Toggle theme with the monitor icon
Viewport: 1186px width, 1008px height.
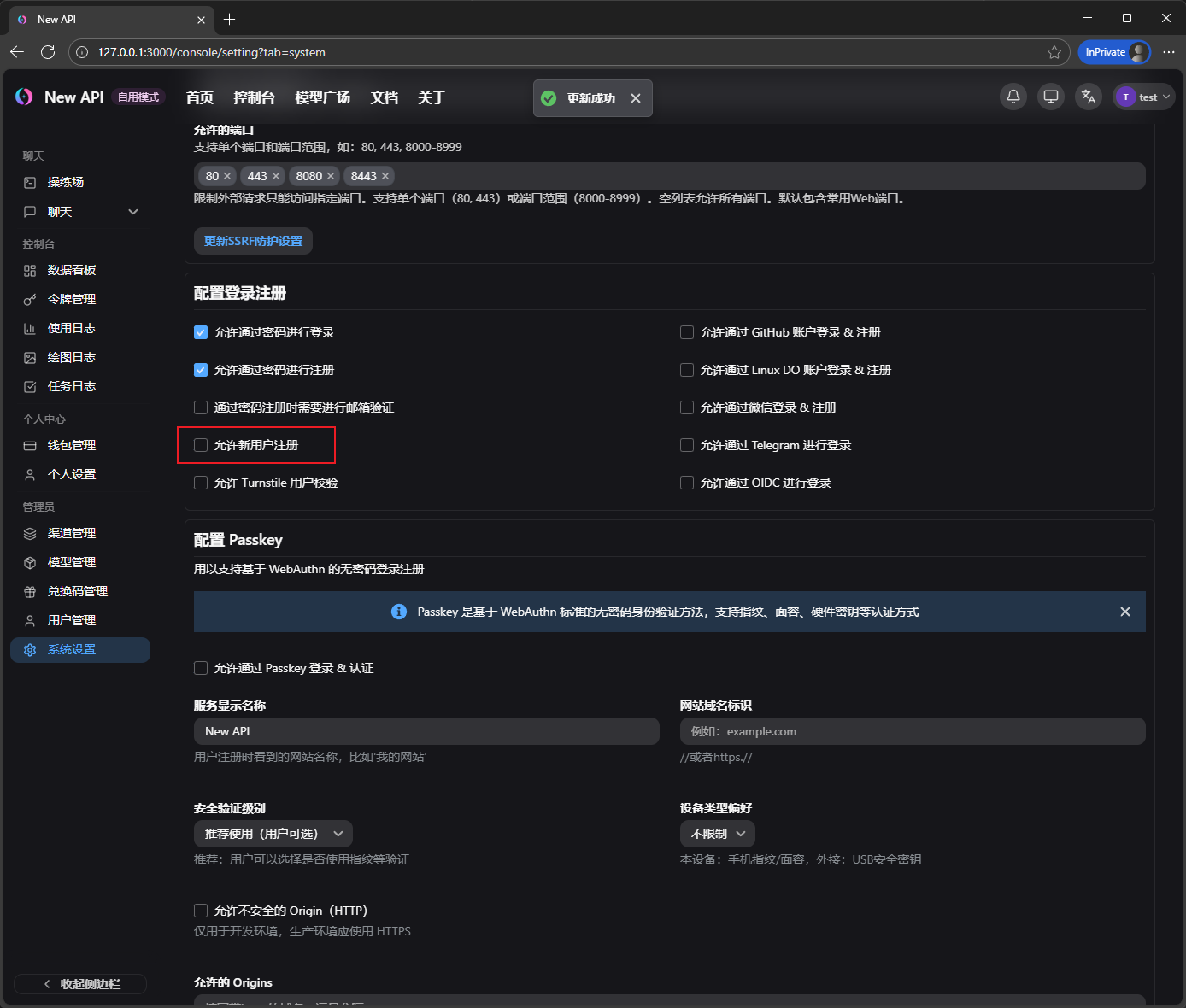1050,97
